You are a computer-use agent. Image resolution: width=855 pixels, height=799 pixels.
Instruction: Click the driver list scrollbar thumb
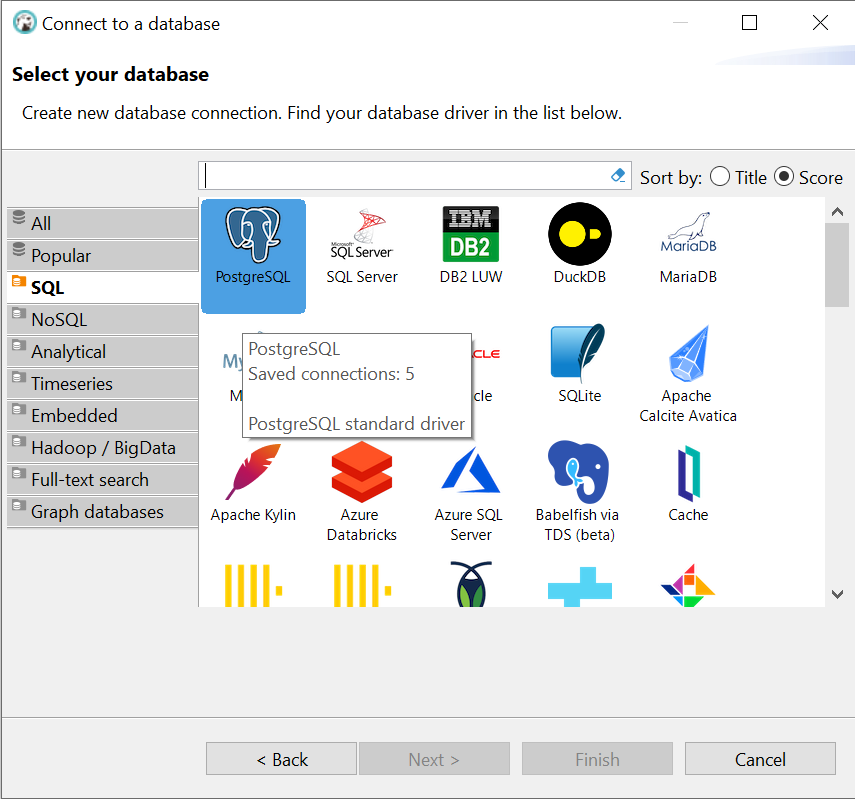tap(836, 265)
